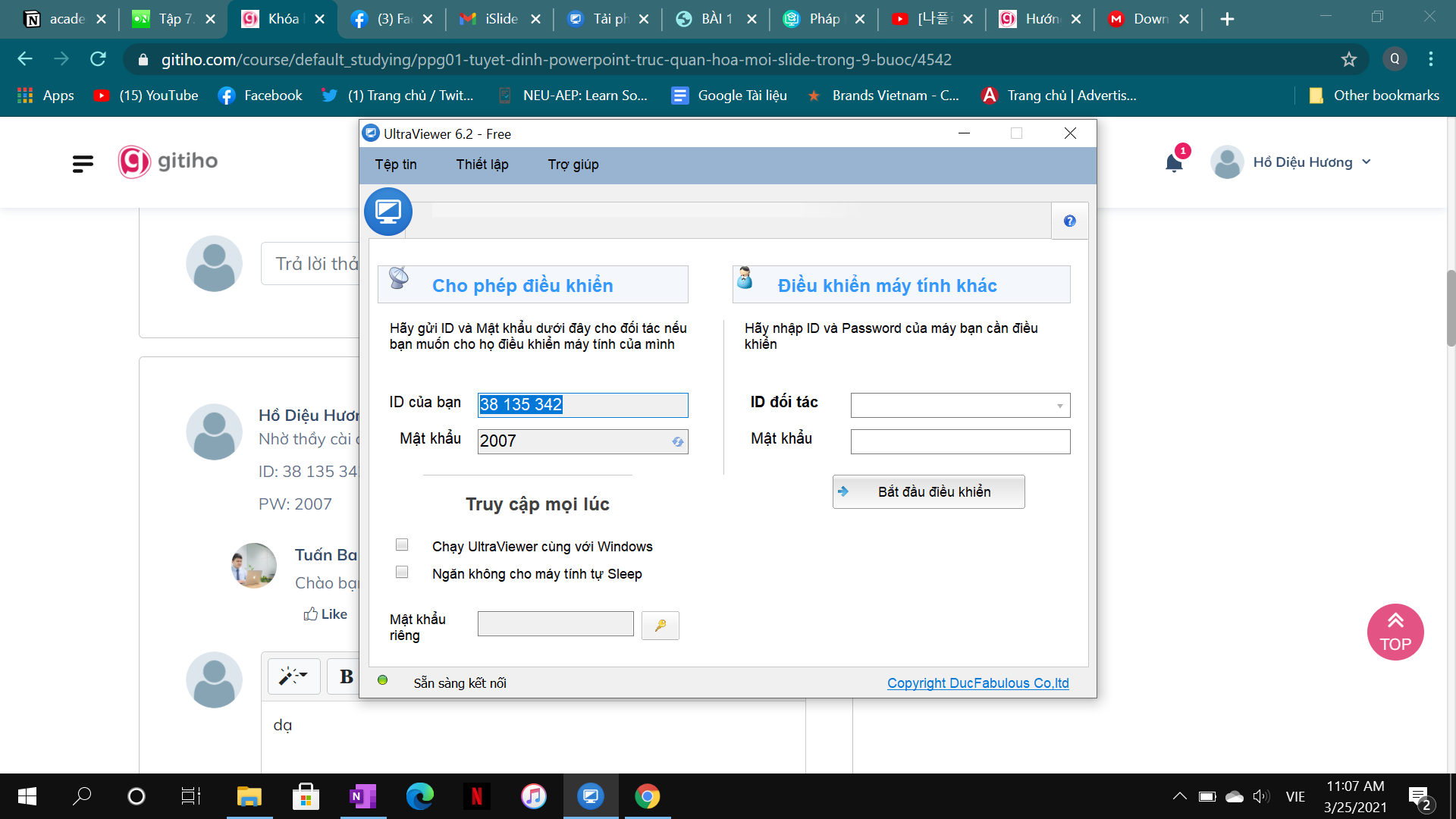Viewport: 1456px width, 819px height.
Task: Click the UltraViewer monitor logo icon
Action: coord(388,212)
